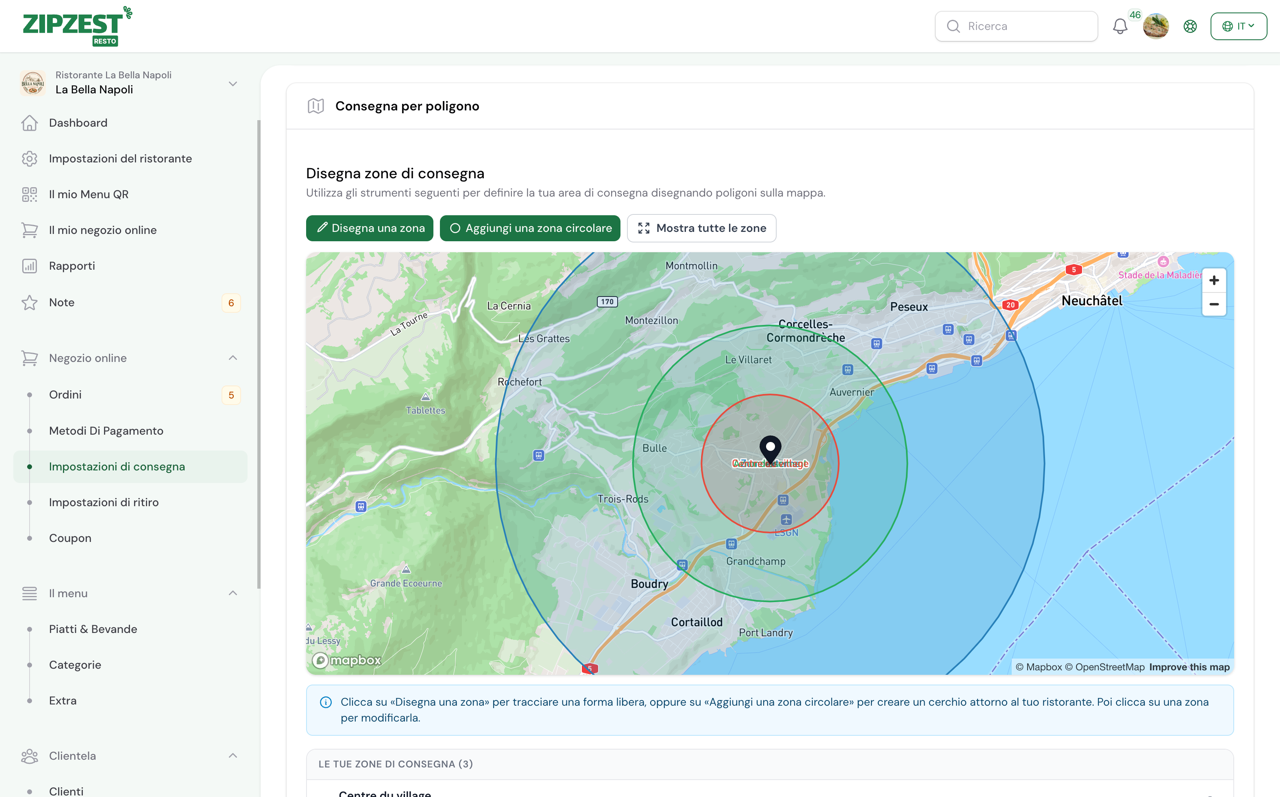Viewport: 1280px width, 797px height.
Task: Click the Cortaillod label on the map
Action: coord(697,622)
